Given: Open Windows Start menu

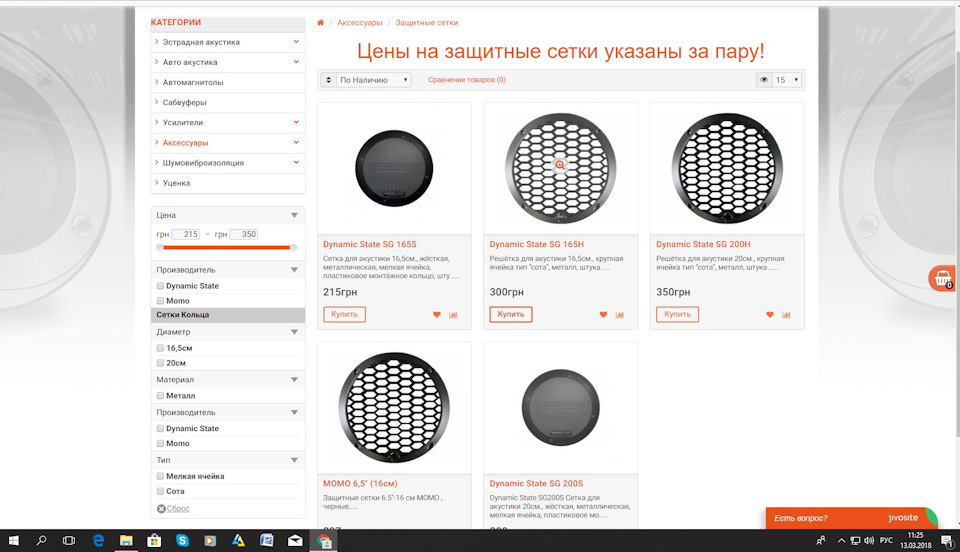Looking at the screenshot, I should pos(13,540).
